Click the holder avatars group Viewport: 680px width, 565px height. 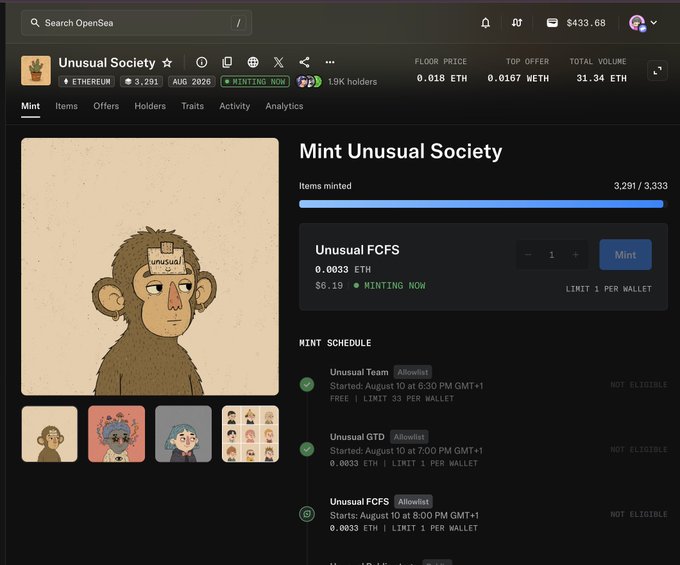309,82
